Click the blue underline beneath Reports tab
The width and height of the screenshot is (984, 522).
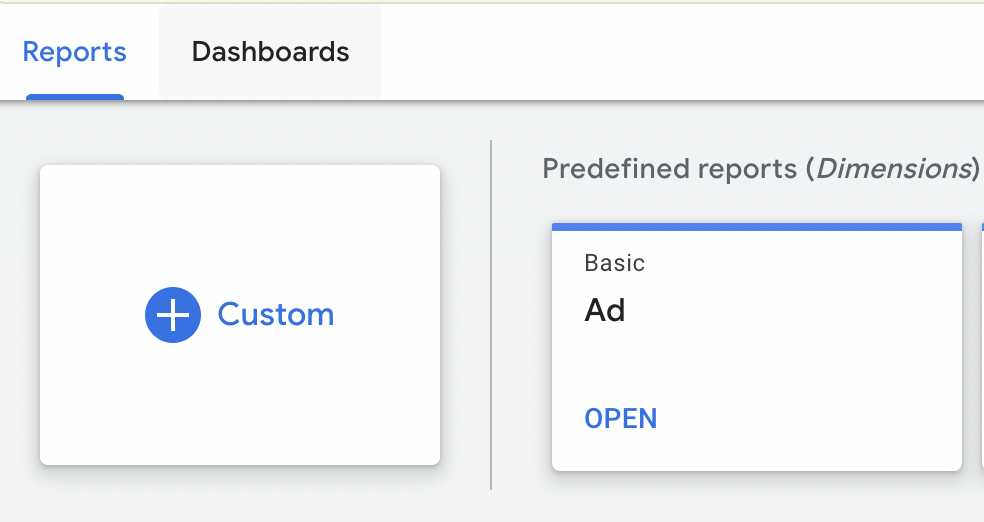[x=75, y=97]
